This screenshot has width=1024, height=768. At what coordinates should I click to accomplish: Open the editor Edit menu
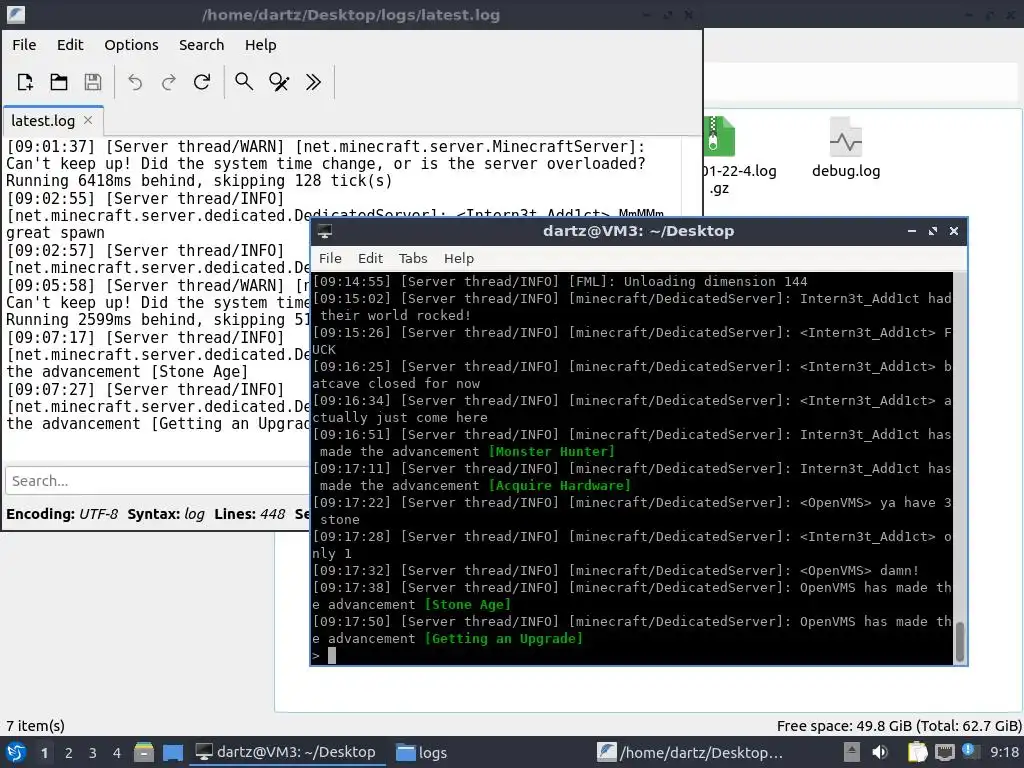click(x=70, y=45)
